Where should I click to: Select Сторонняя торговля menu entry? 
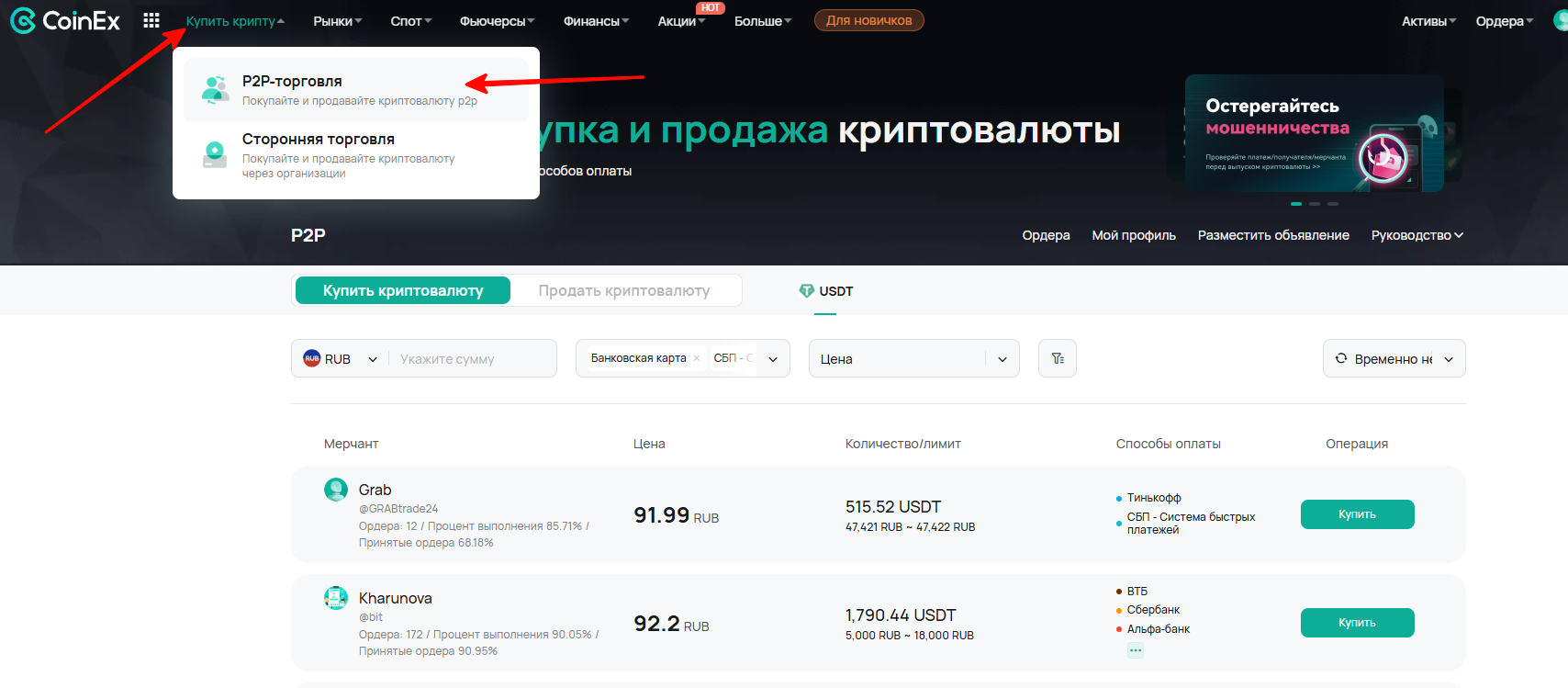(x=356, y=155)
